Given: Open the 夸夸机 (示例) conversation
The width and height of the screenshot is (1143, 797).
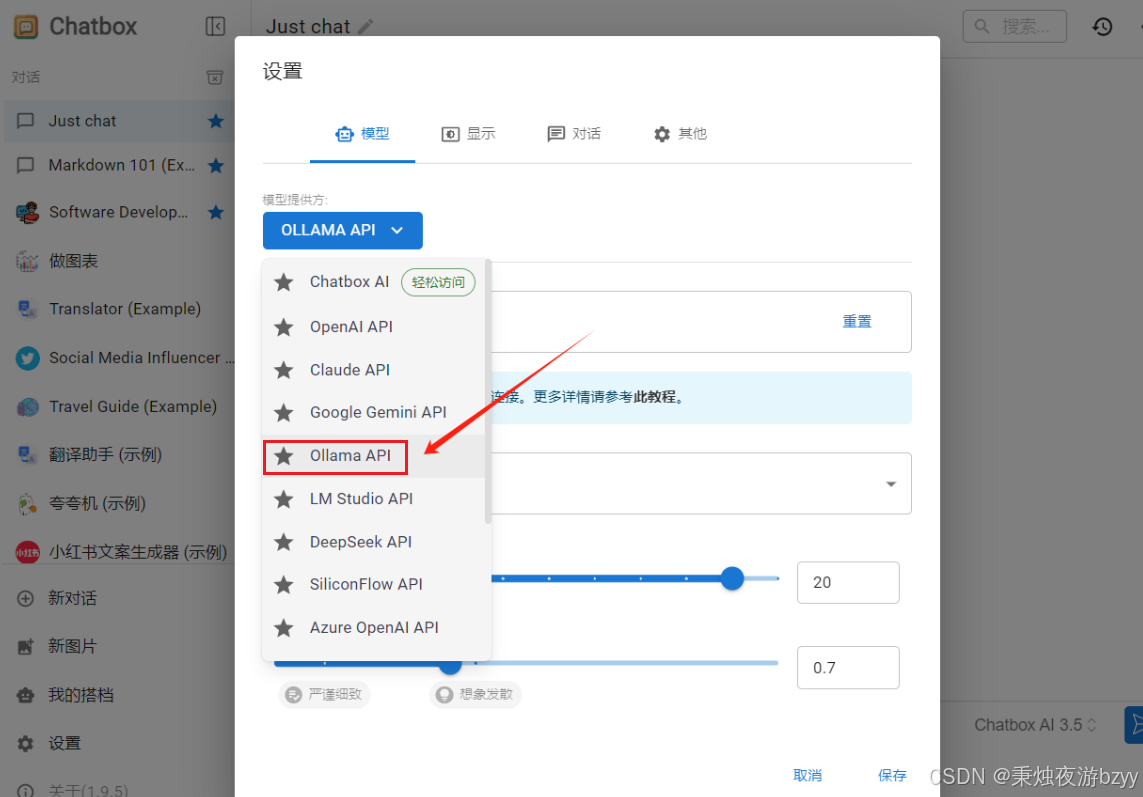Looking at the screenshot, I should (117, 503).
